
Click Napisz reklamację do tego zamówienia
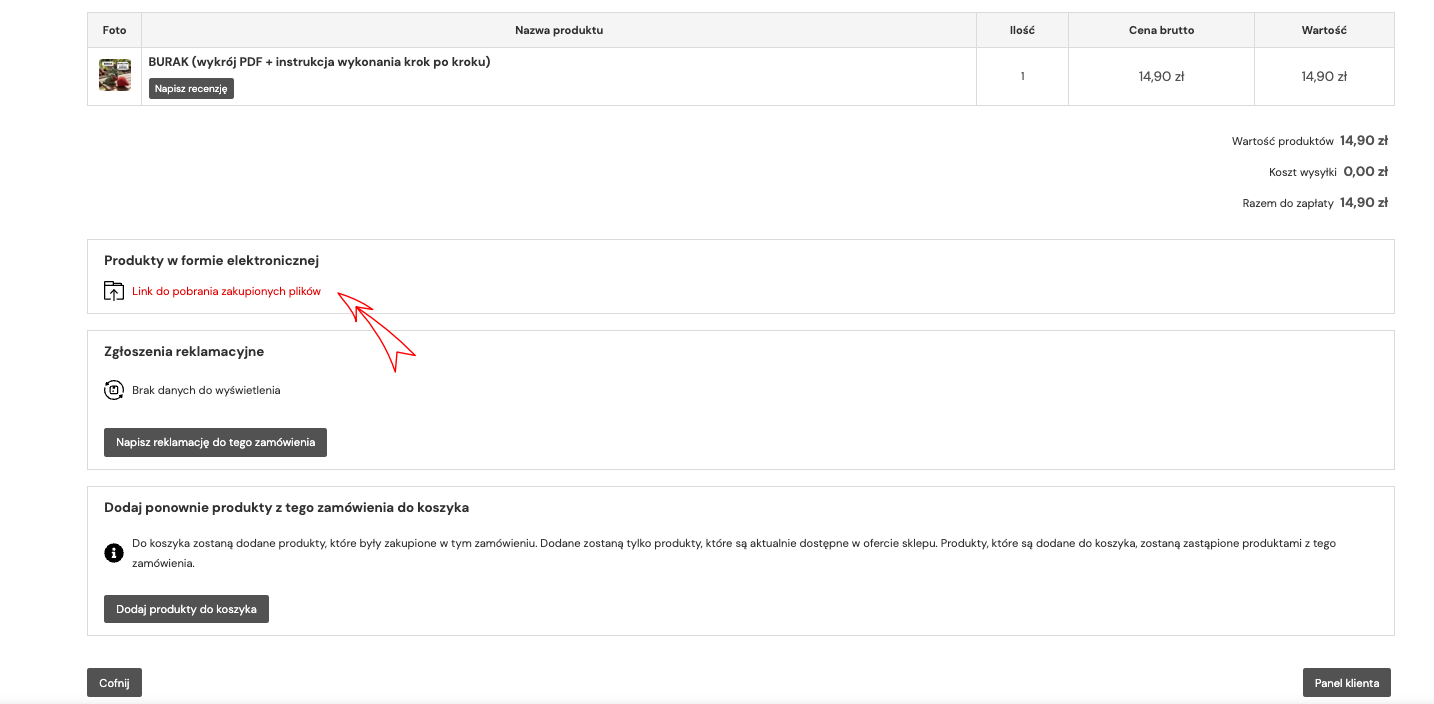(215, 442)
